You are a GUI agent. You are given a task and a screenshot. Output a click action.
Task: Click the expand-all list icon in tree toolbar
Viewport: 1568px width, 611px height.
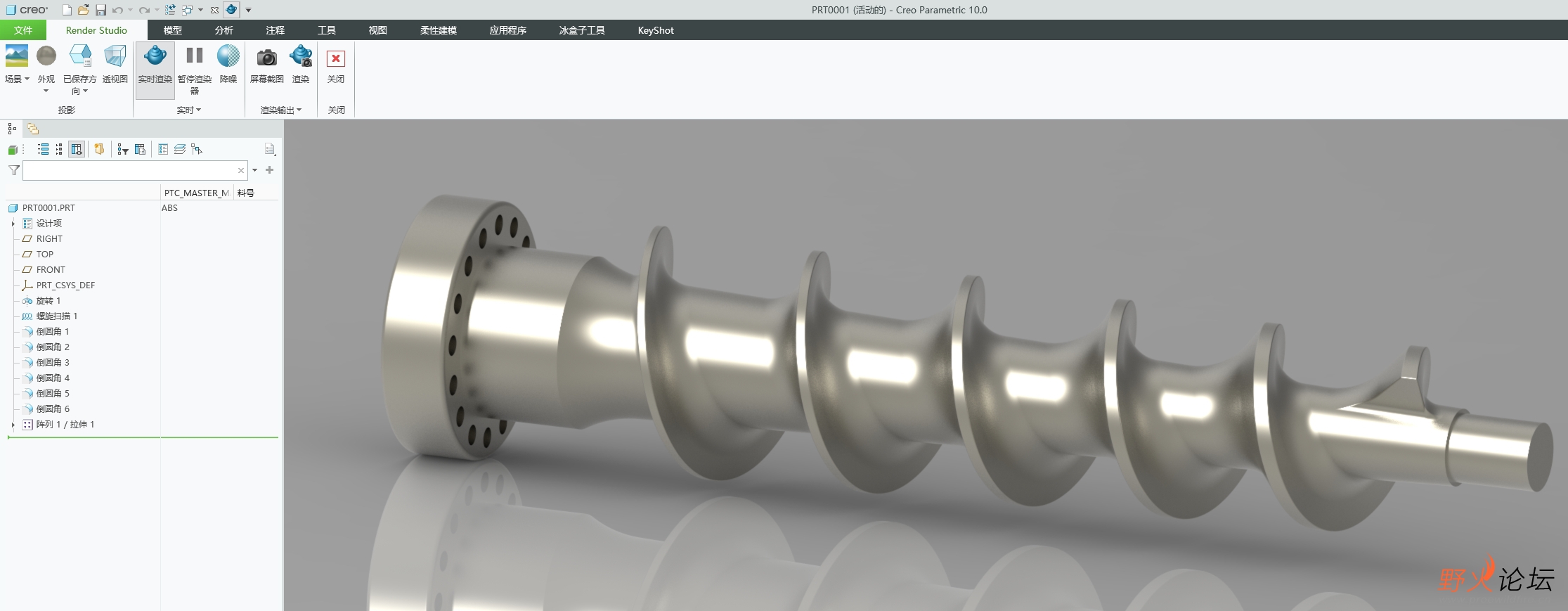[x=43, y=149]
